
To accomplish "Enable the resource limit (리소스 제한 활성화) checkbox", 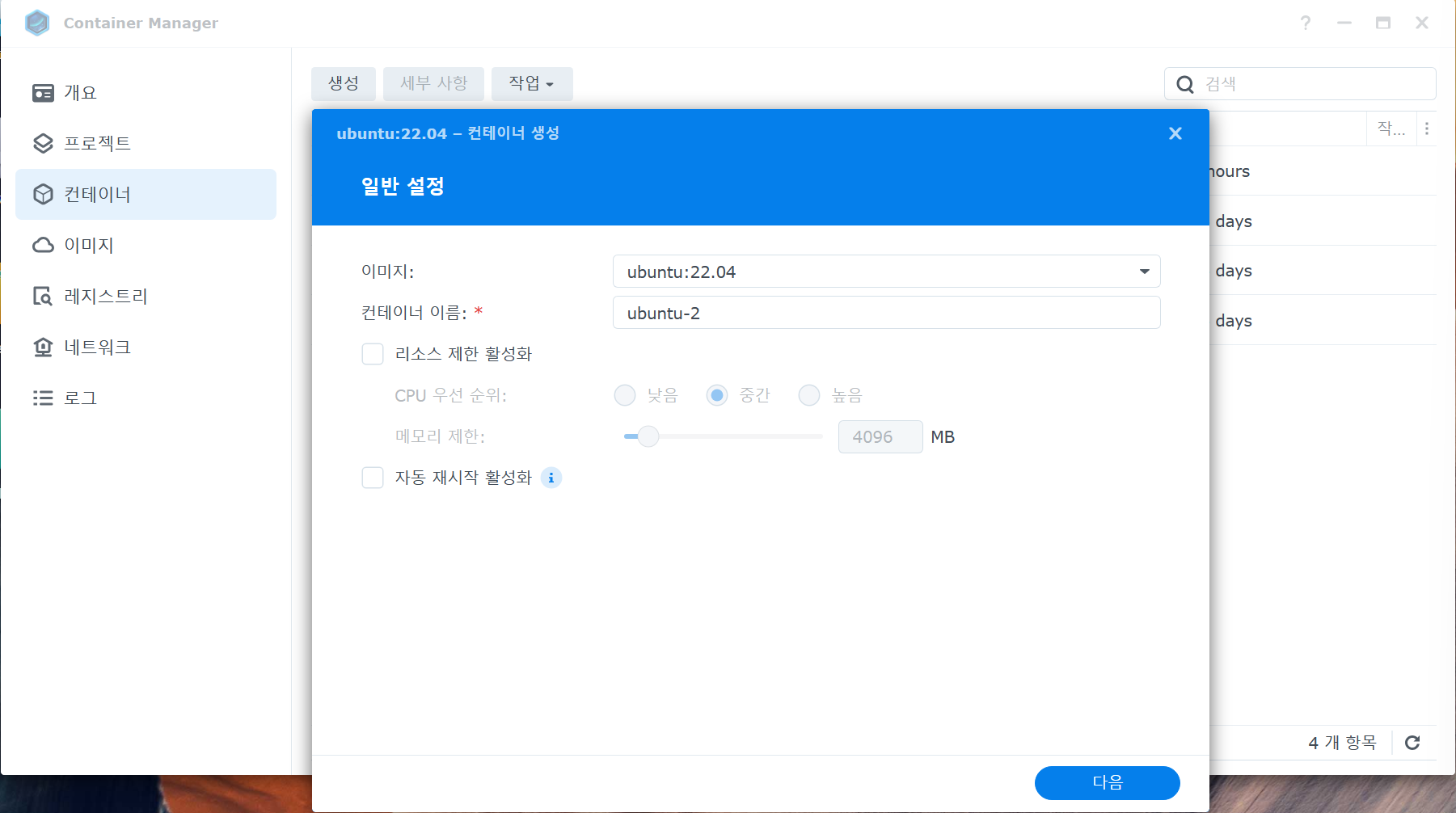I will (373, 354).
